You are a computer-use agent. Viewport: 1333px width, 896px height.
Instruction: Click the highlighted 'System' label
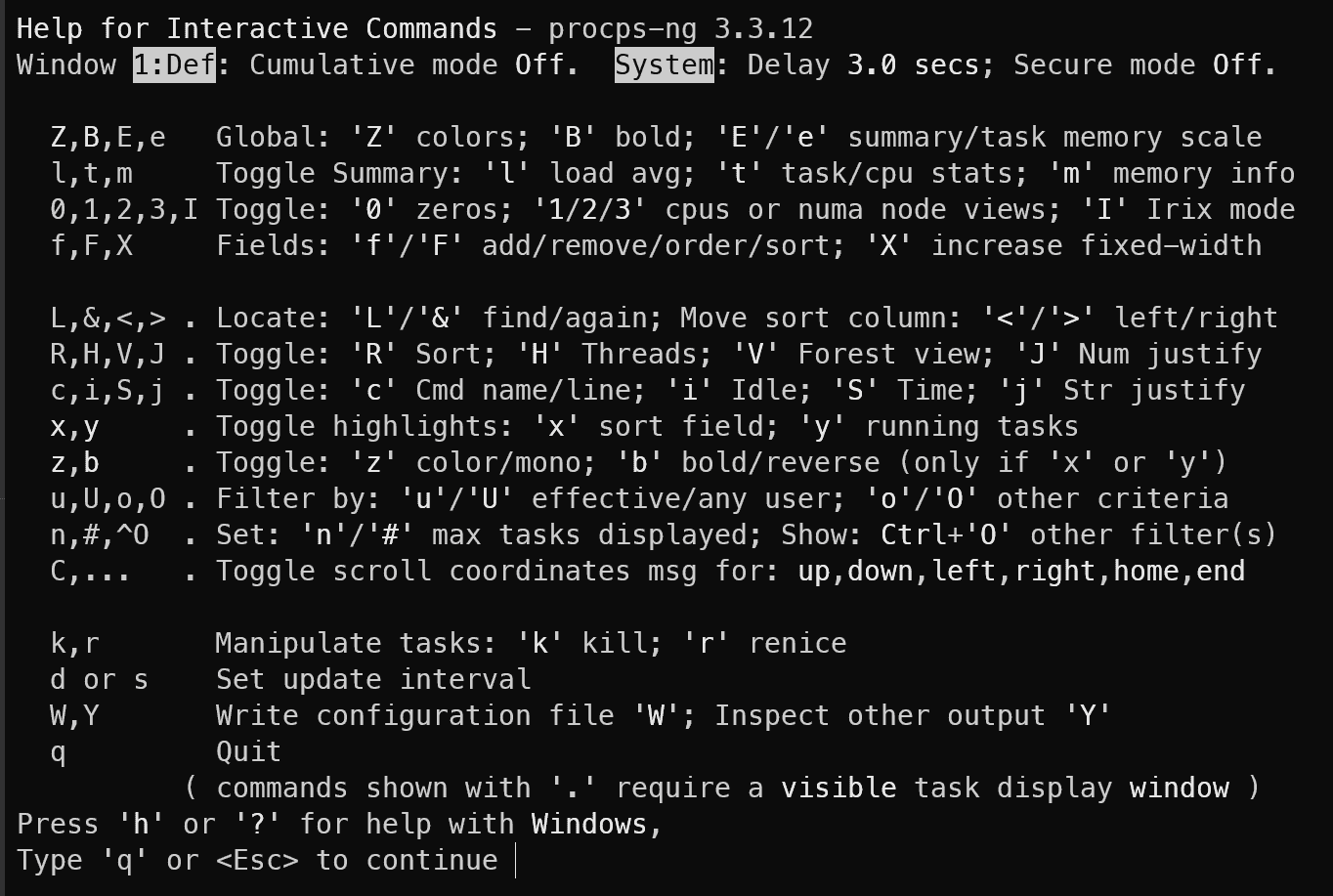point(665,65)
